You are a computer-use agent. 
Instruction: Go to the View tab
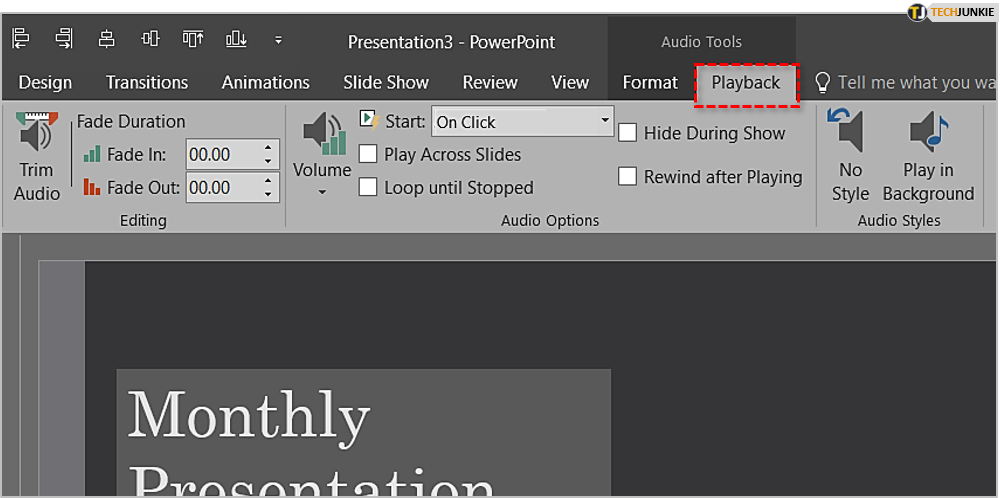point(570,82)
